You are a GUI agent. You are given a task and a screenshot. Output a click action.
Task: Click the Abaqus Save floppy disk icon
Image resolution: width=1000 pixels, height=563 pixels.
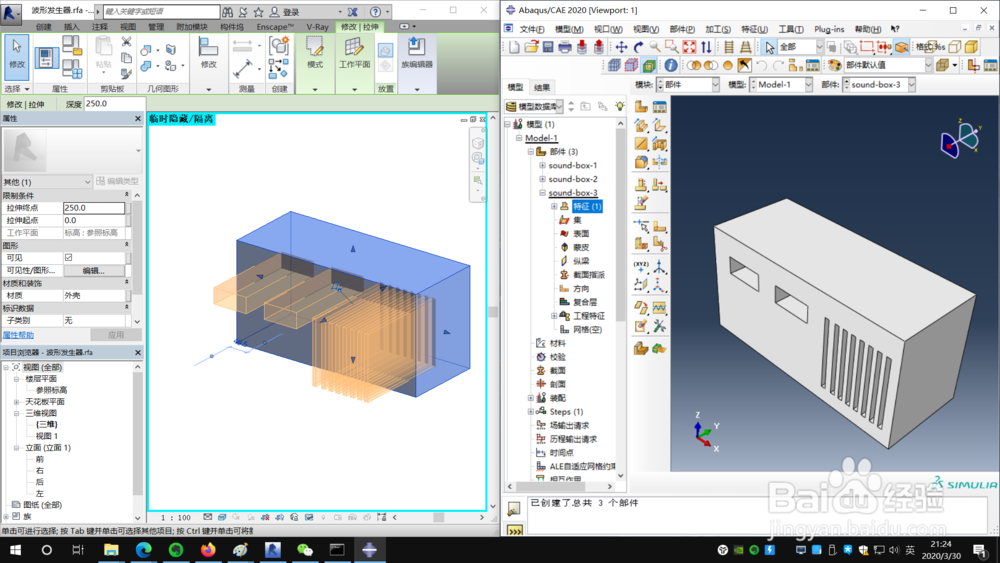(x=548, y=47)
